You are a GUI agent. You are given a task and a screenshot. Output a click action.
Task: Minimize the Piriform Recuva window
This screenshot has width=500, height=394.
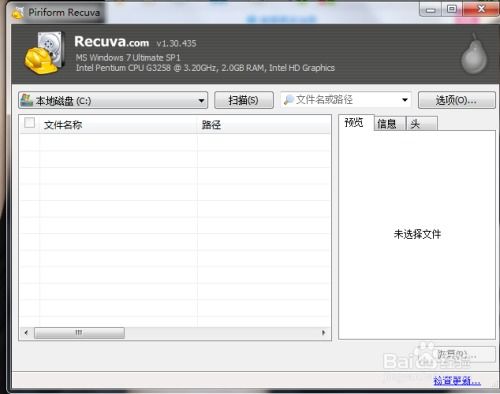click(430, 9)
